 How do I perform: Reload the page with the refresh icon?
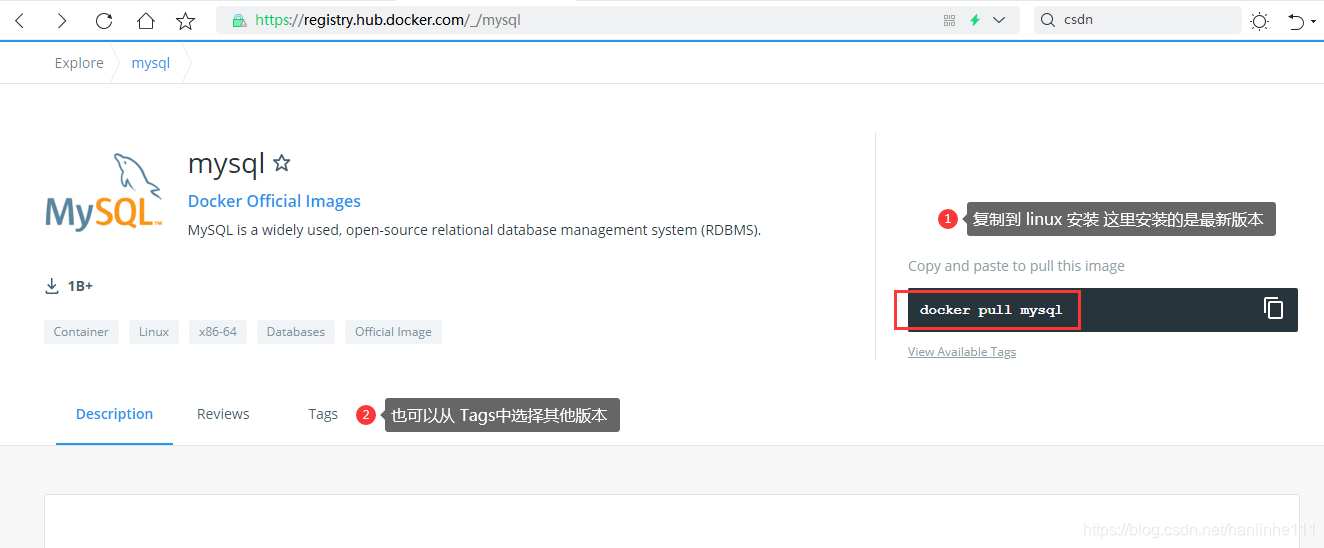104,20
